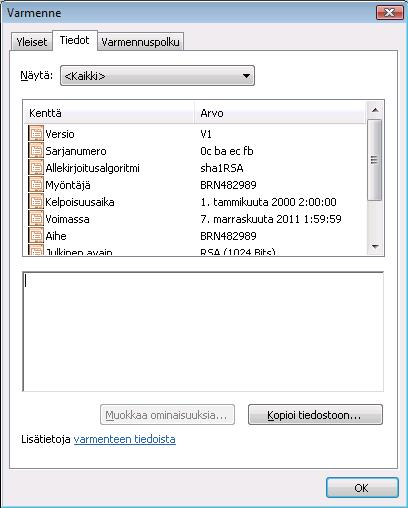Click the Kopioi tiedostoon button
Screen dimensions: 408x508
tap(315, 415)
